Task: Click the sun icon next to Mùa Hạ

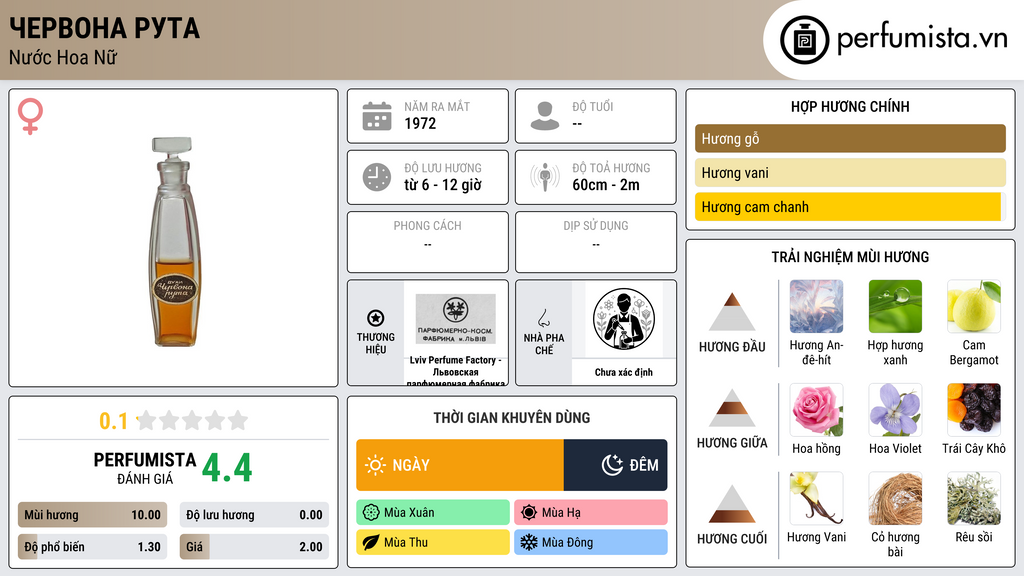Action: click(x=529, y=513)
